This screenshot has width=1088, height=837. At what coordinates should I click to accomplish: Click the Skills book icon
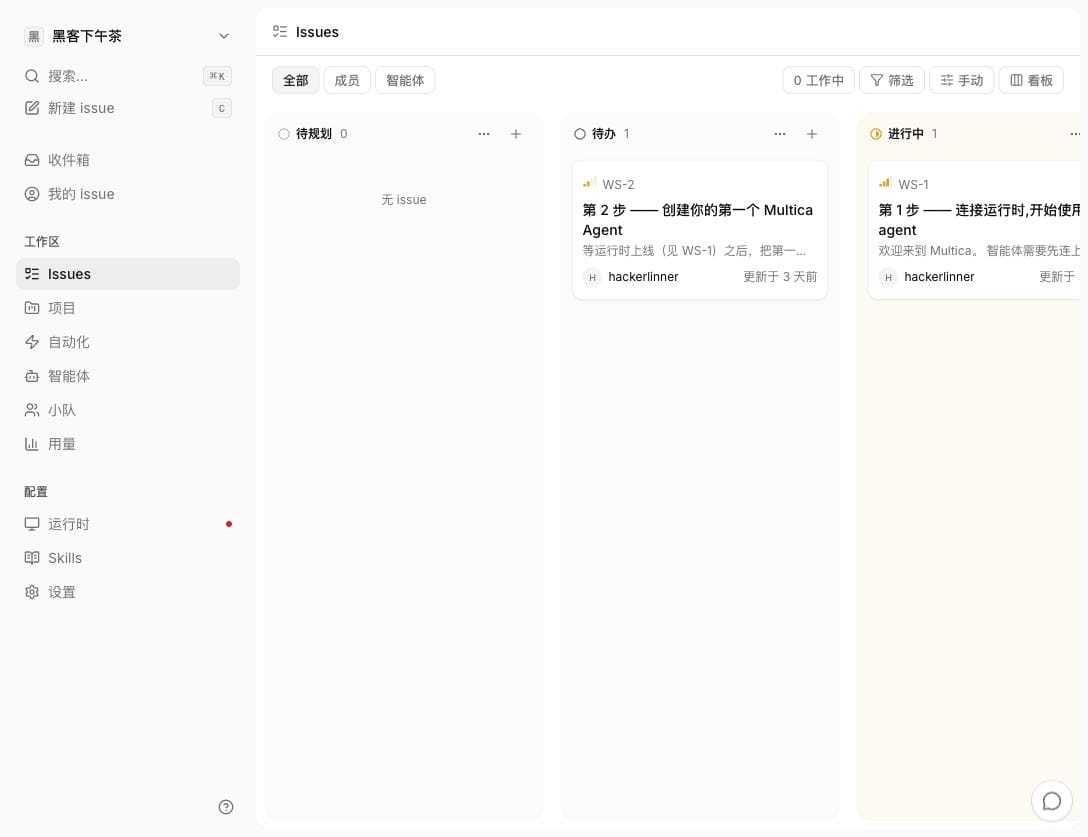(32, 558)
